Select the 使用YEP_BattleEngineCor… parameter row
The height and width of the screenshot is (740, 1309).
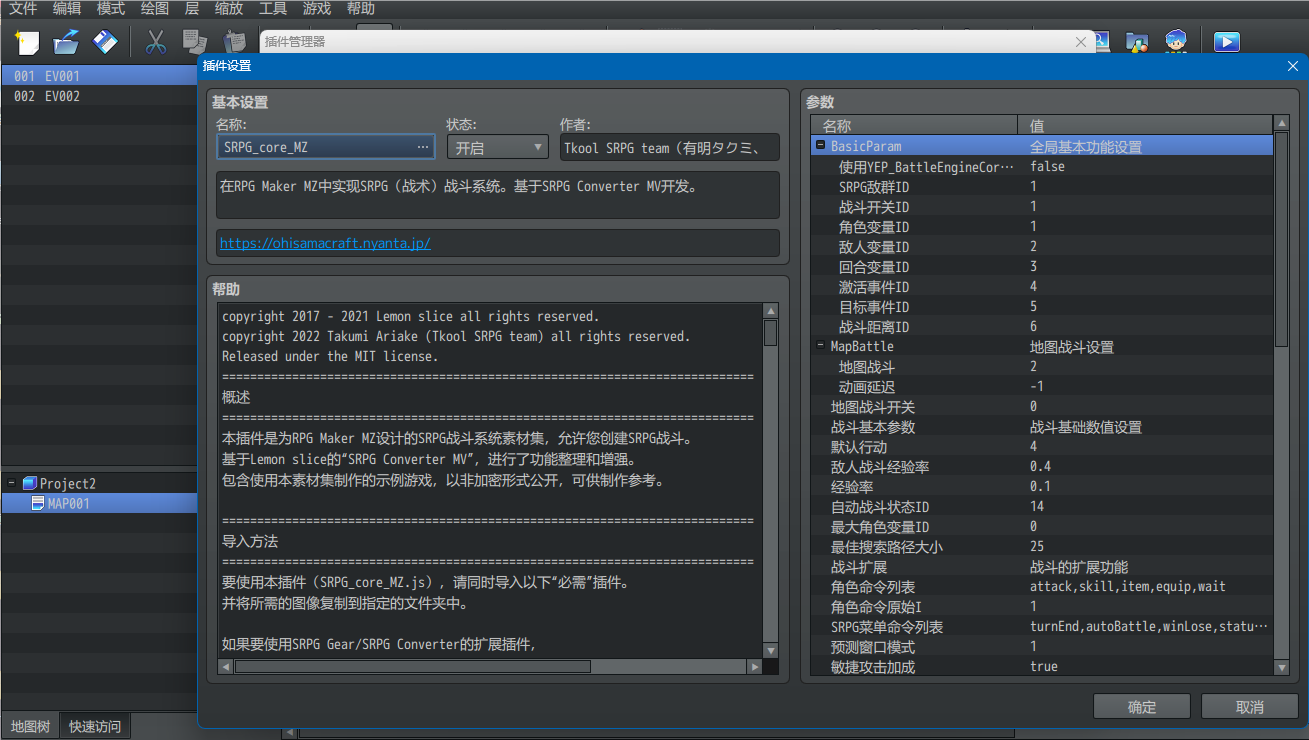(x=1044, y=166)
